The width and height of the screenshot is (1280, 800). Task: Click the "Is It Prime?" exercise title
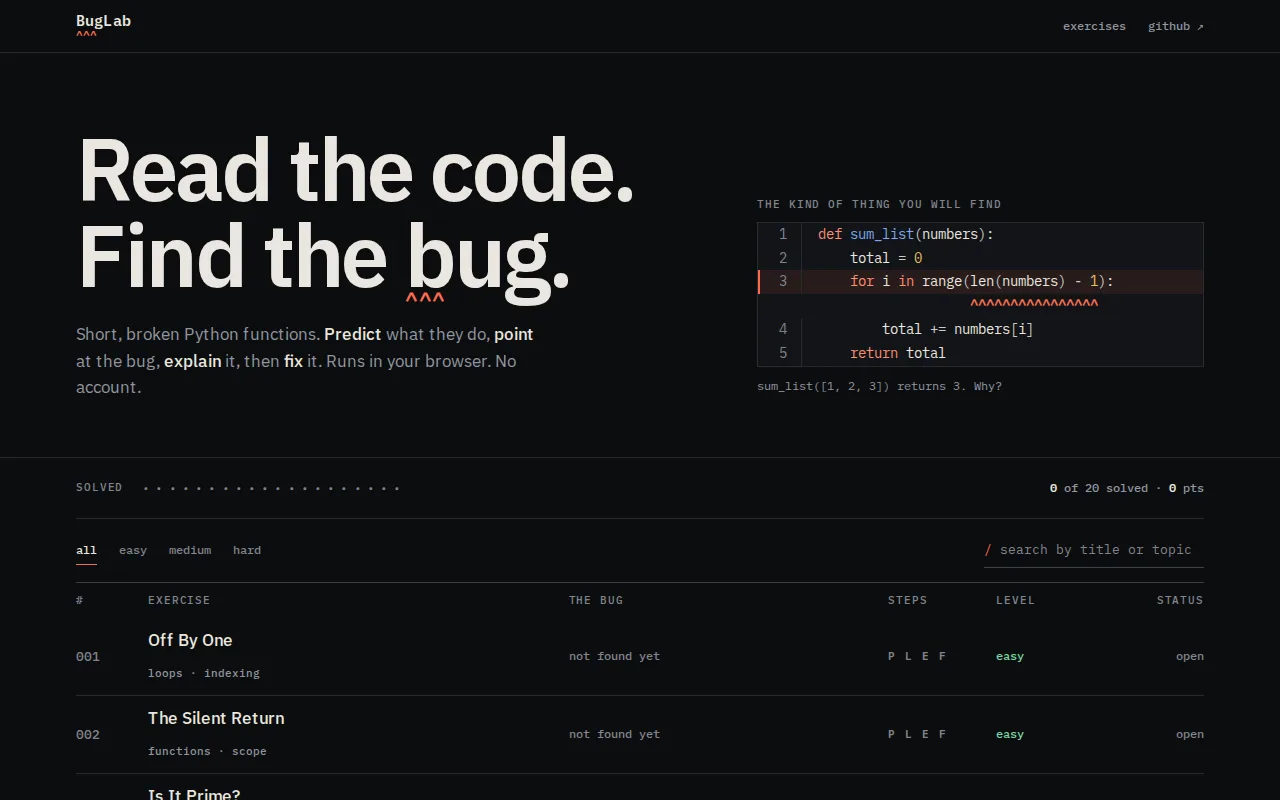(x=194, y=794)
